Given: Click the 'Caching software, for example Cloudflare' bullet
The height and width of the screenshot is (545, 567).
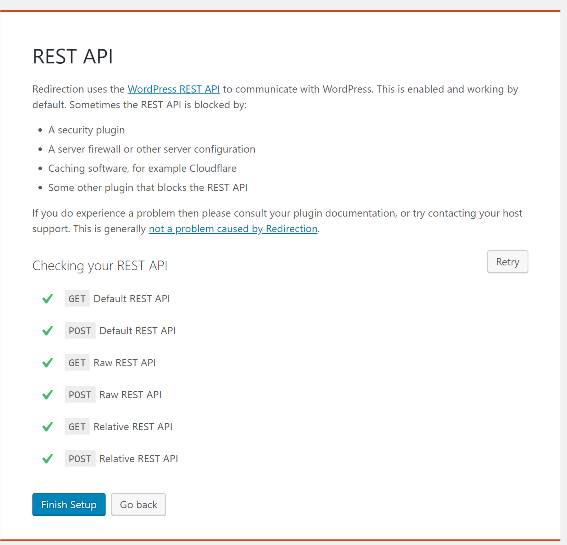Looking at the screenshot, I should point(142,168).
